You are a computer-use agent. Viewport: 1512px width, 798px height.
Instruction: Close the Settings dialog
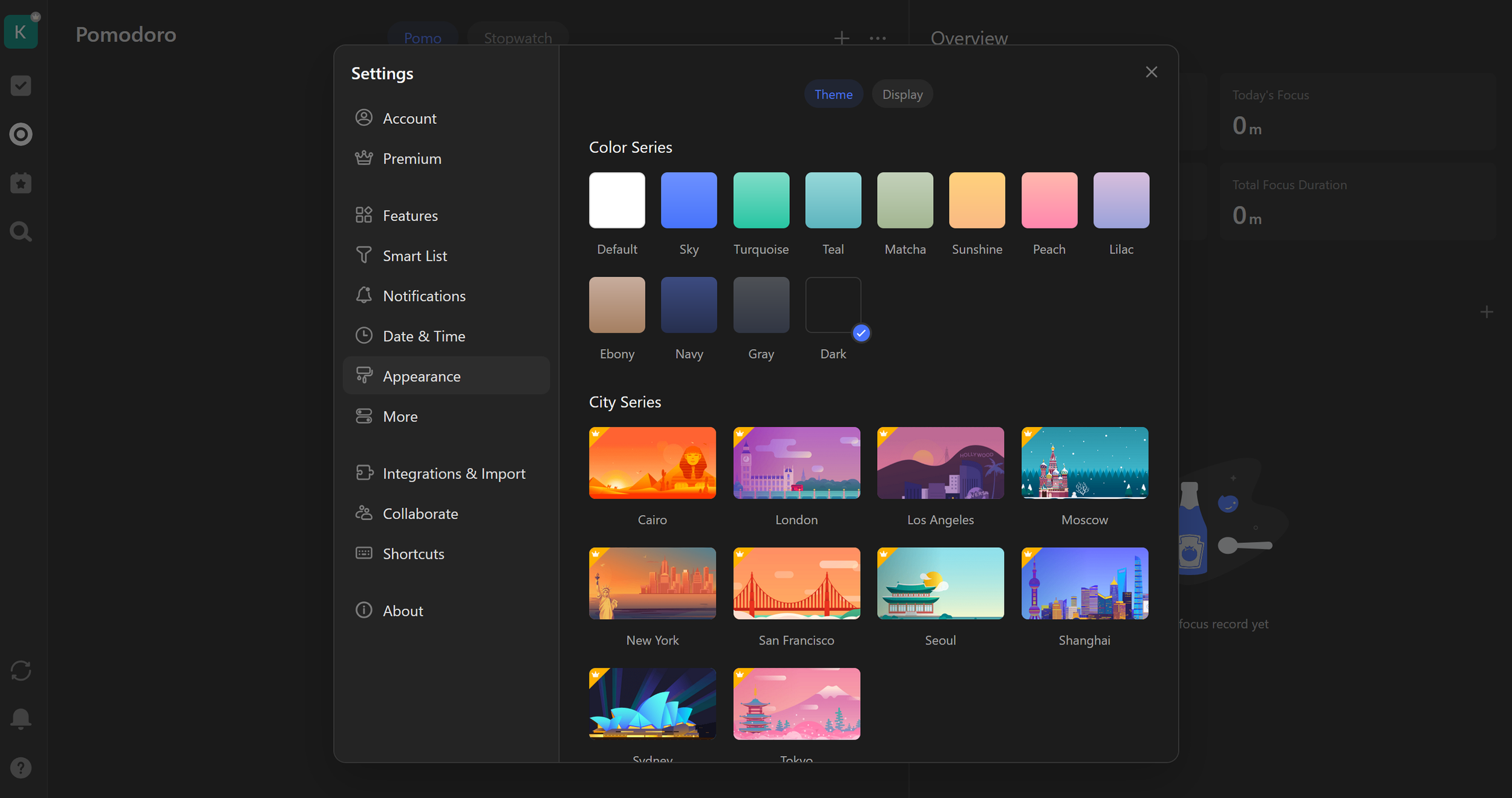click(1151, 72)
